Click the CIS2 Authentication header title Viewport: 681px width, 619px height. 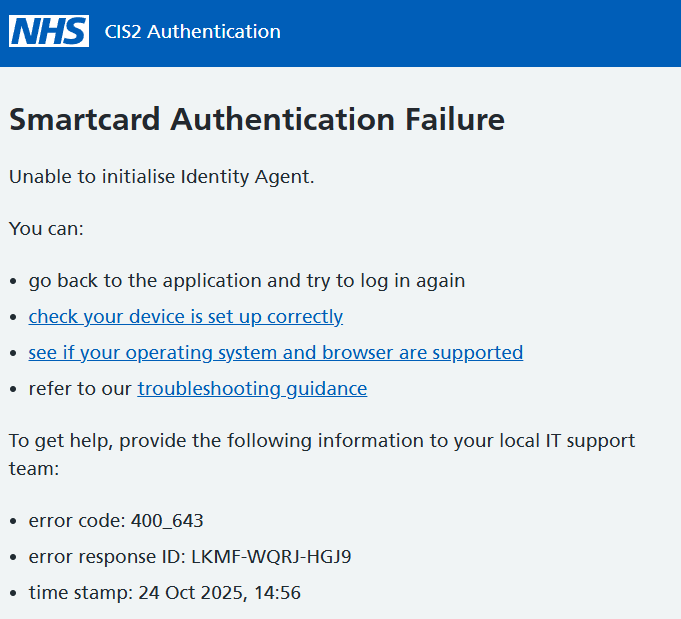[192, 32]
